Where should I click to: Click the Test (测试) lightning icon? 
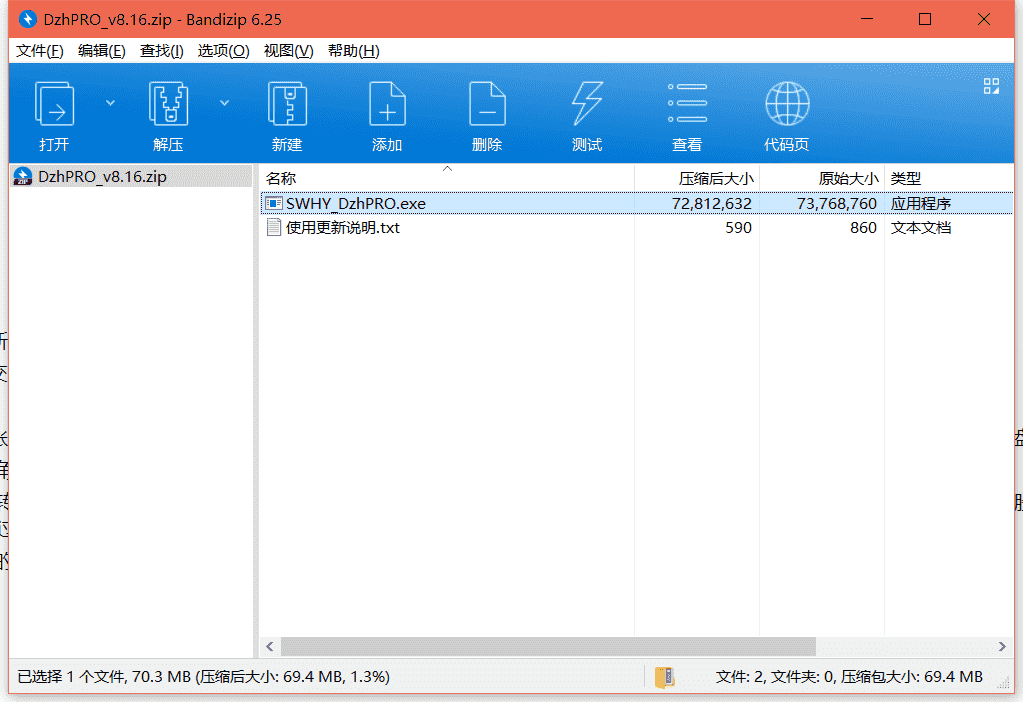point(587,103)
